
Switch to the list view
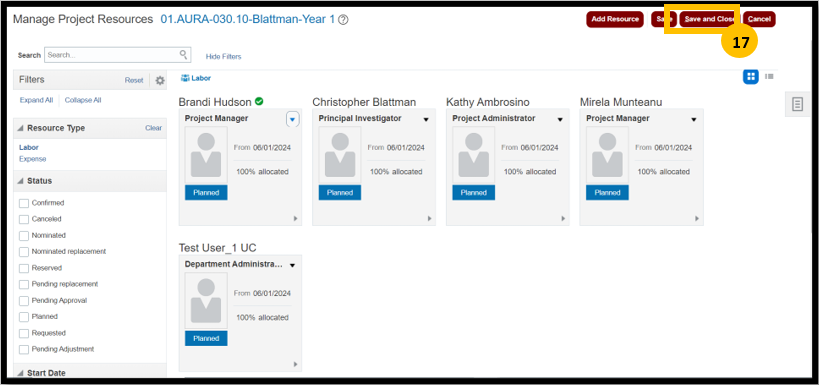(x=769, y=77)
